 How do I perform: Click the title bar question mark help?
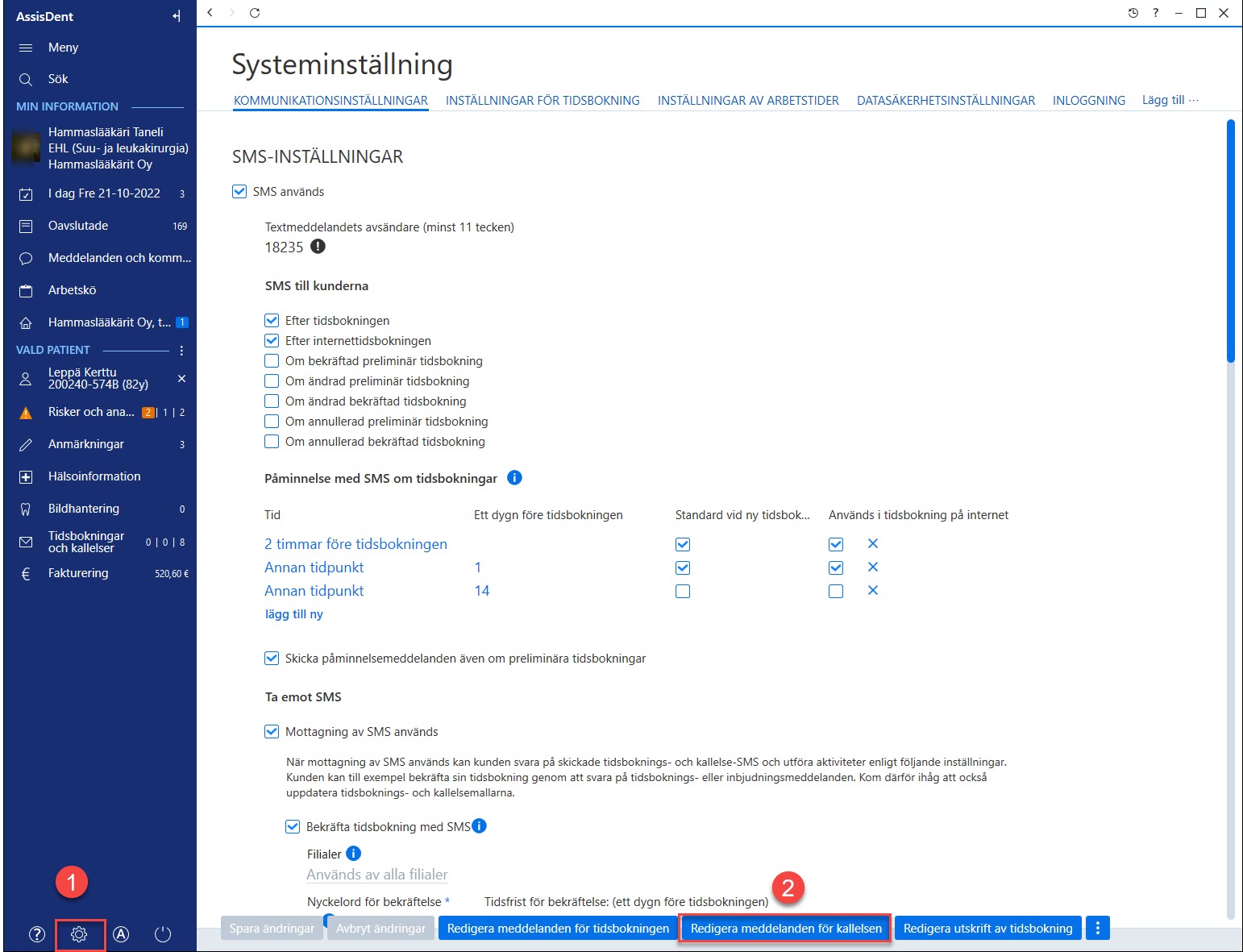point(1155,13)
